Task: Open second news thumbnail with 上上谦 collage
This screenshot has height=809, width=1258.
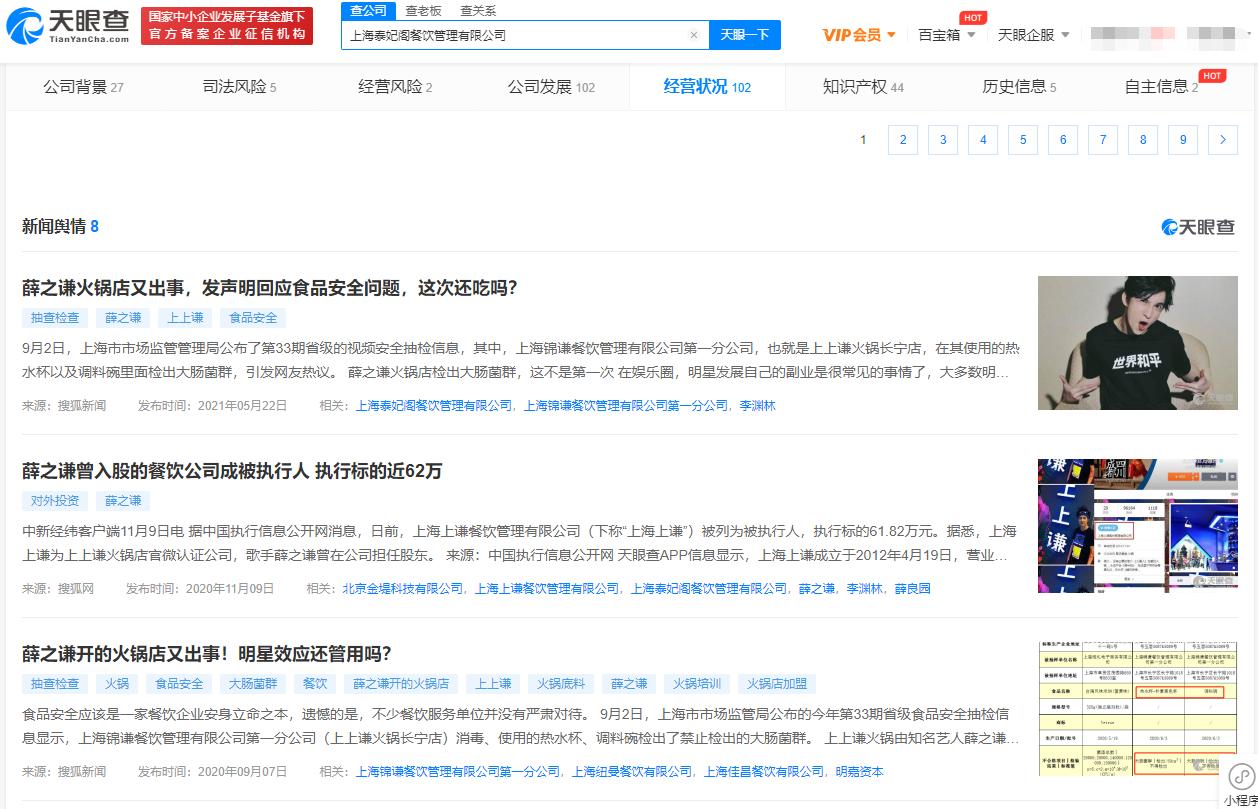Action: tap(1138, 526)
